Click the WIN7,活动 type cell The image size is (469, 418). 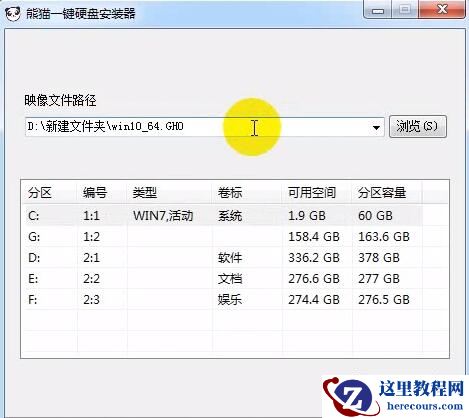[163, 216]
